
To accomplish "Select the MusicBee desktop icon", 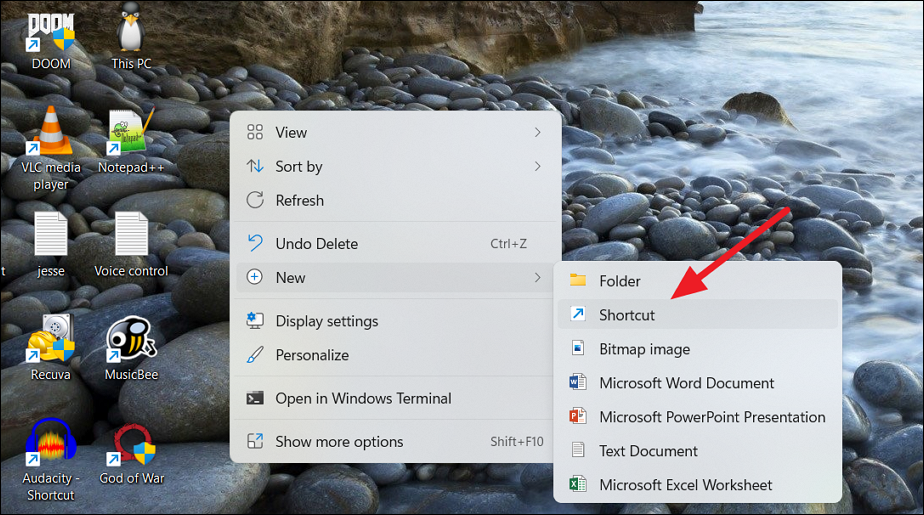I will click(131, 342).
